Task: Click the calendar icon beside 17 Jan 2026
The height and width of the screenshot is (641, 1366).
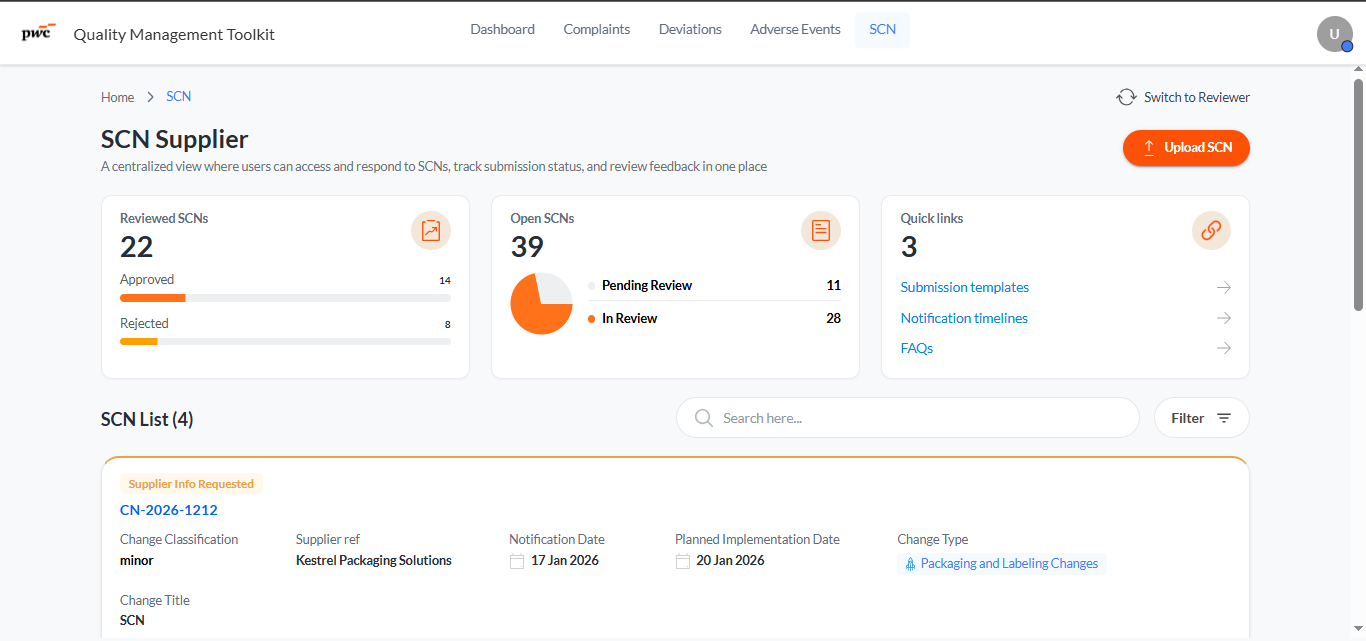Action: click(x=517, y=561)
